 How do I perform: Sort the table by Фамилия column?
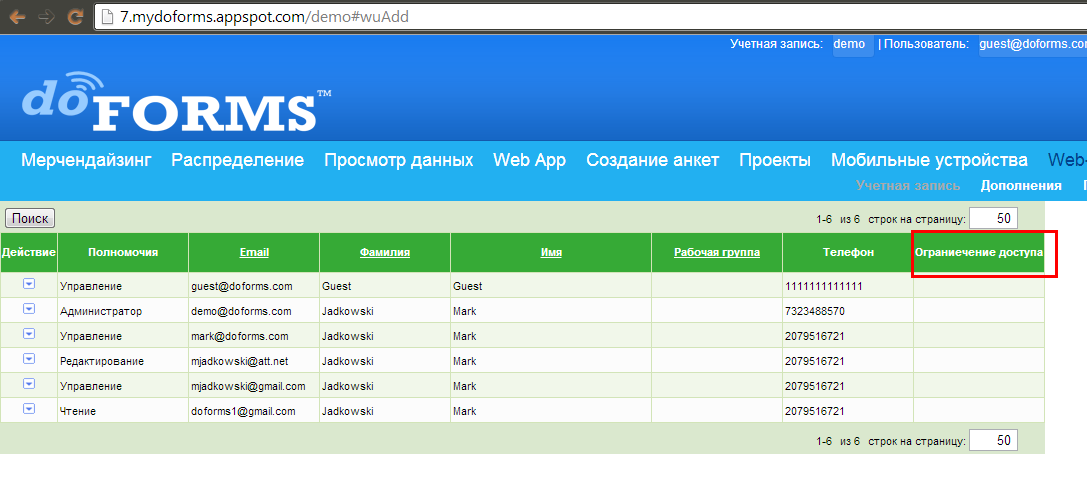(384, 252)
